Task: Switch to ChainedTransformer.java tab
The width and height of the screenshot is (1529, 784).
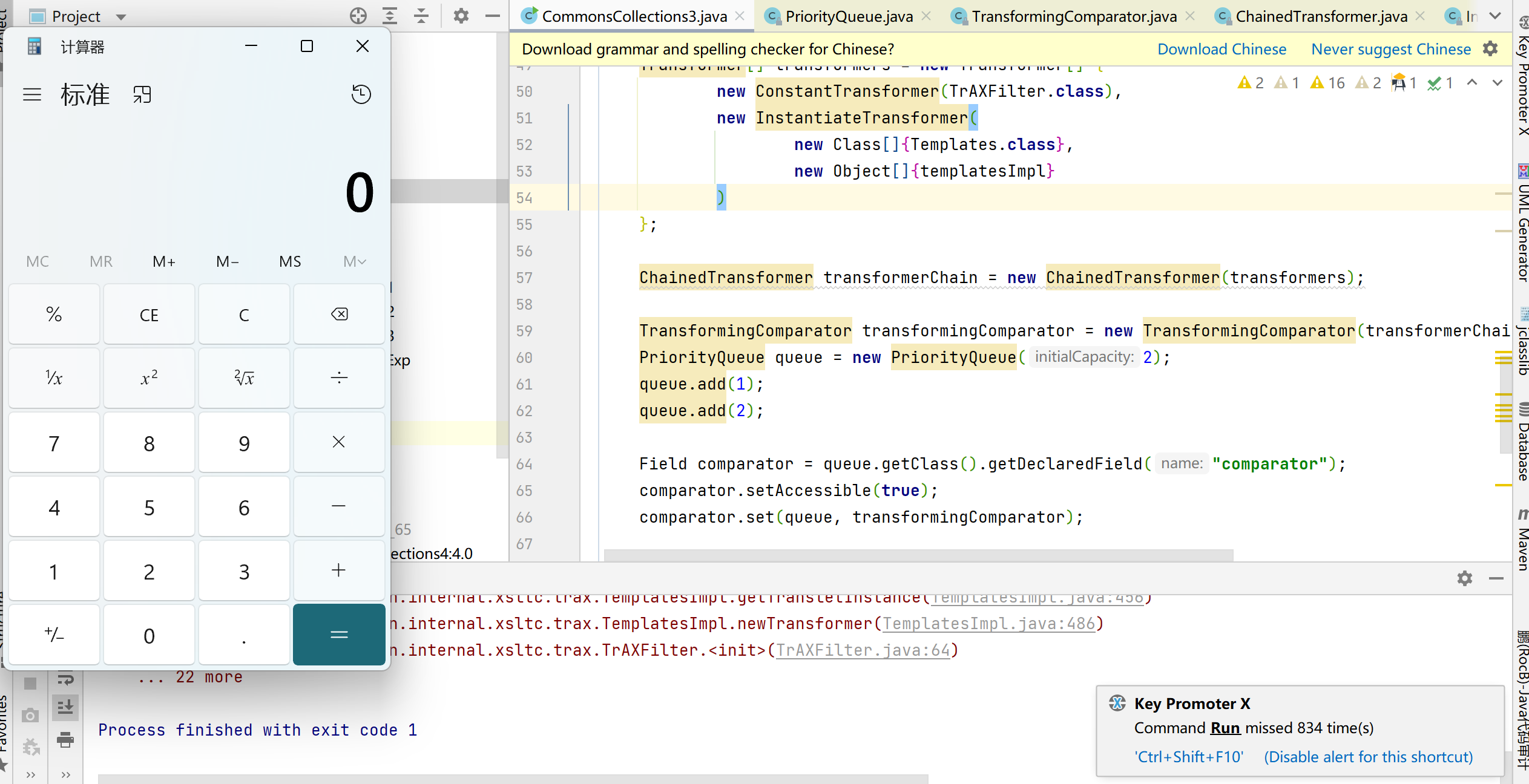Action: (1321, 16)
